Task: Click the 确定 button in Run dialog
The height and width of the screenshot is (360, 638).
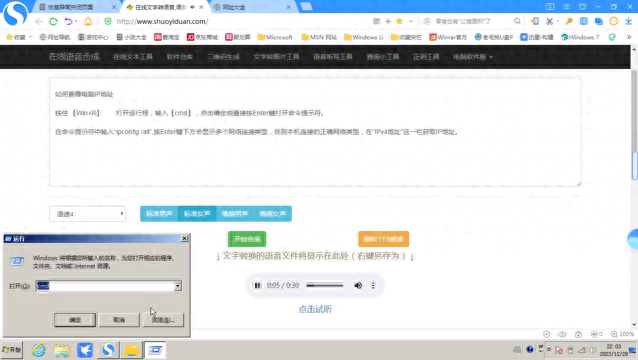Action: 75,320
